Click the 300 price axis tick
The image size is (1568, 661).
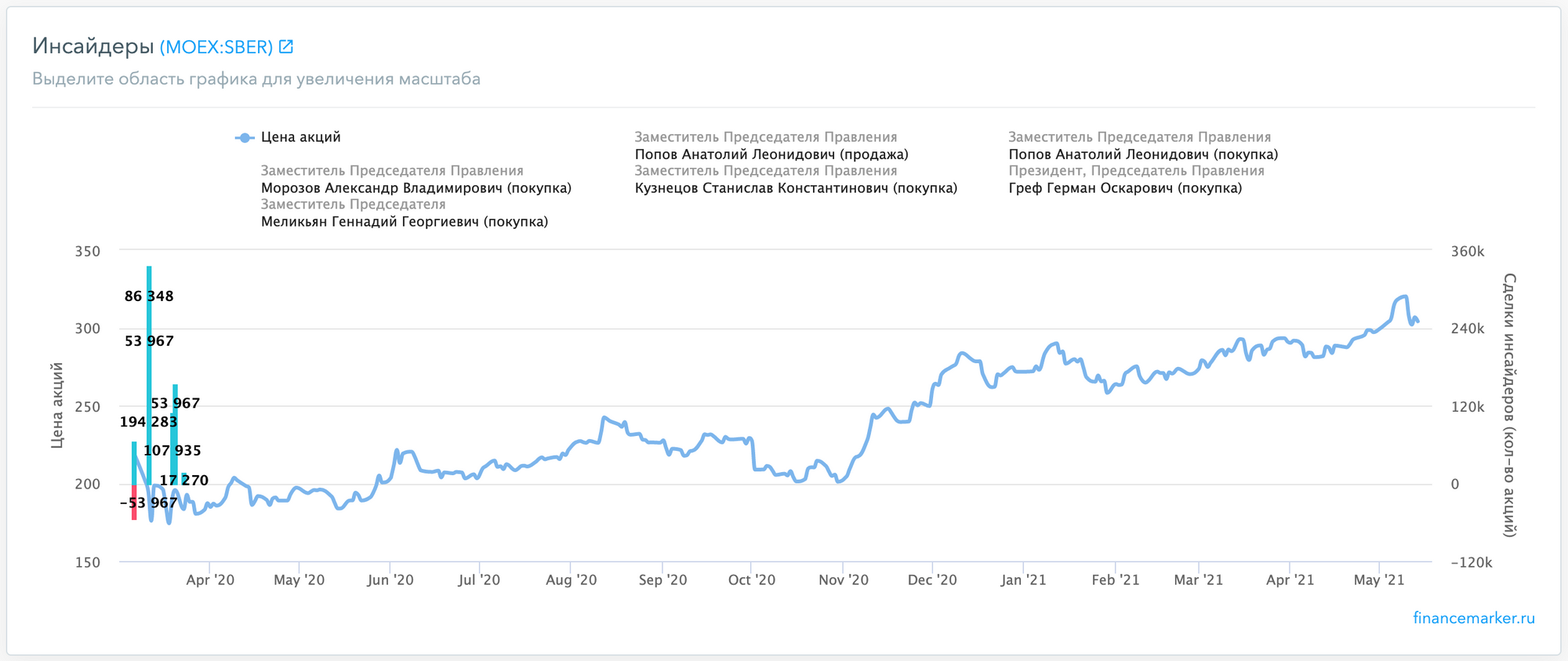tap(88, 329)
